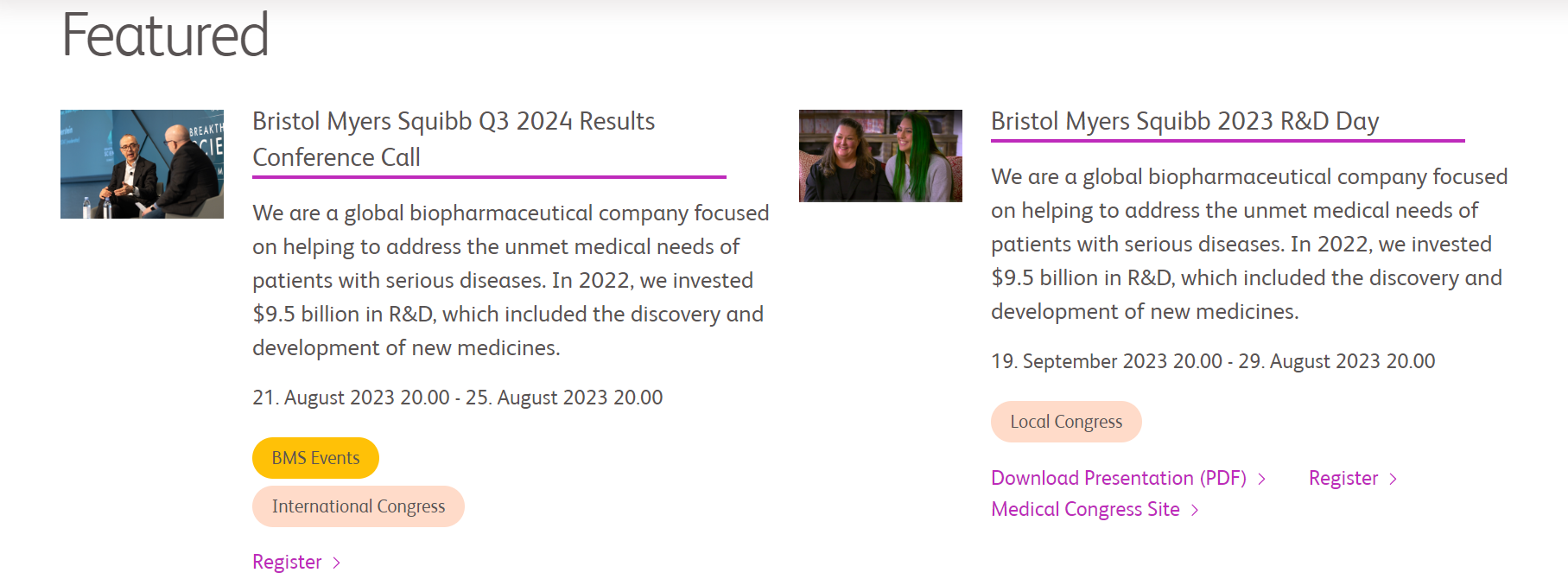Open Download Presentation (PDF) link
This screenshot has height=579, width=1568.
[x=1119, y=478]
